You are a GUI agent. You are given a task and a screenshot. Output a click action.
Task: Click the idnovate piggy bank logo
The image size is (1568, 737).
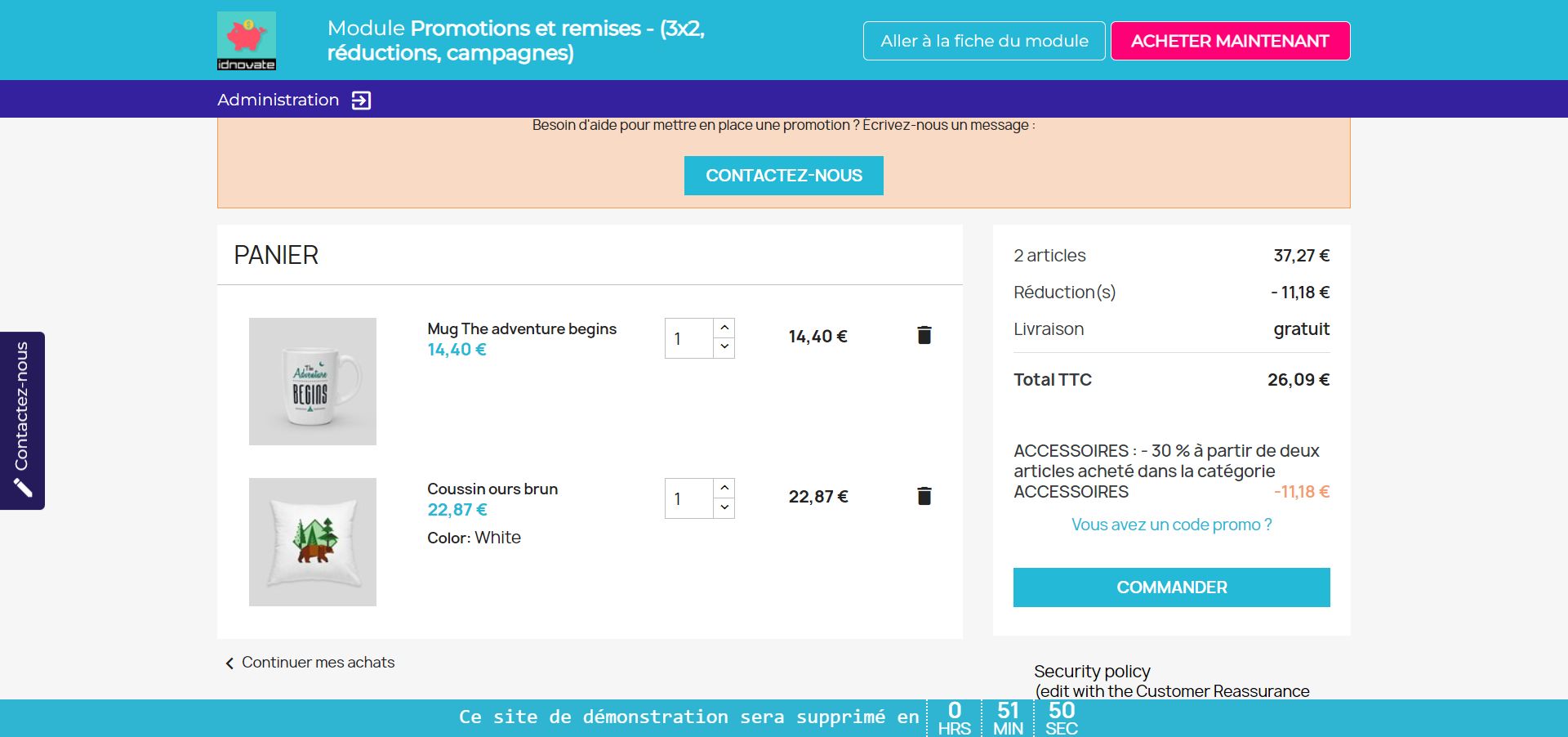246,41
